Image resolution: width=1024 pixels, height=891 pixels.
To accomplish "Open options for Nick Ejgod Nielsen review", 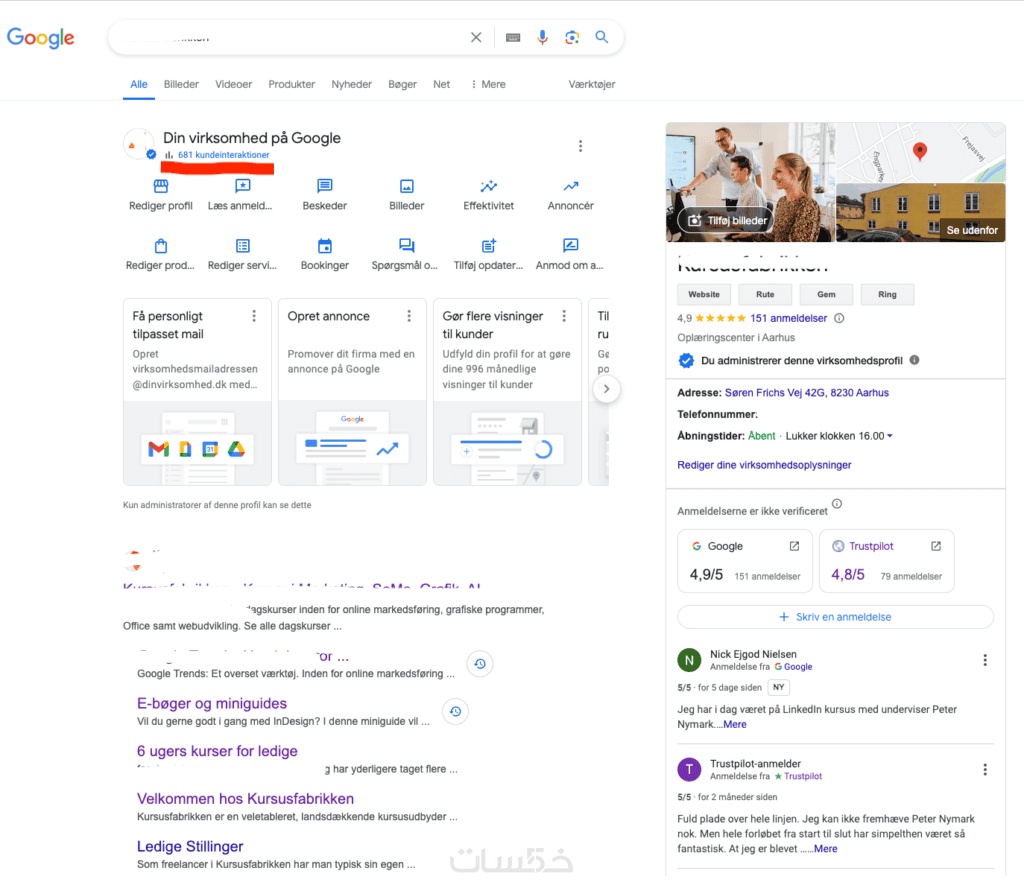I will coord(985,660).
